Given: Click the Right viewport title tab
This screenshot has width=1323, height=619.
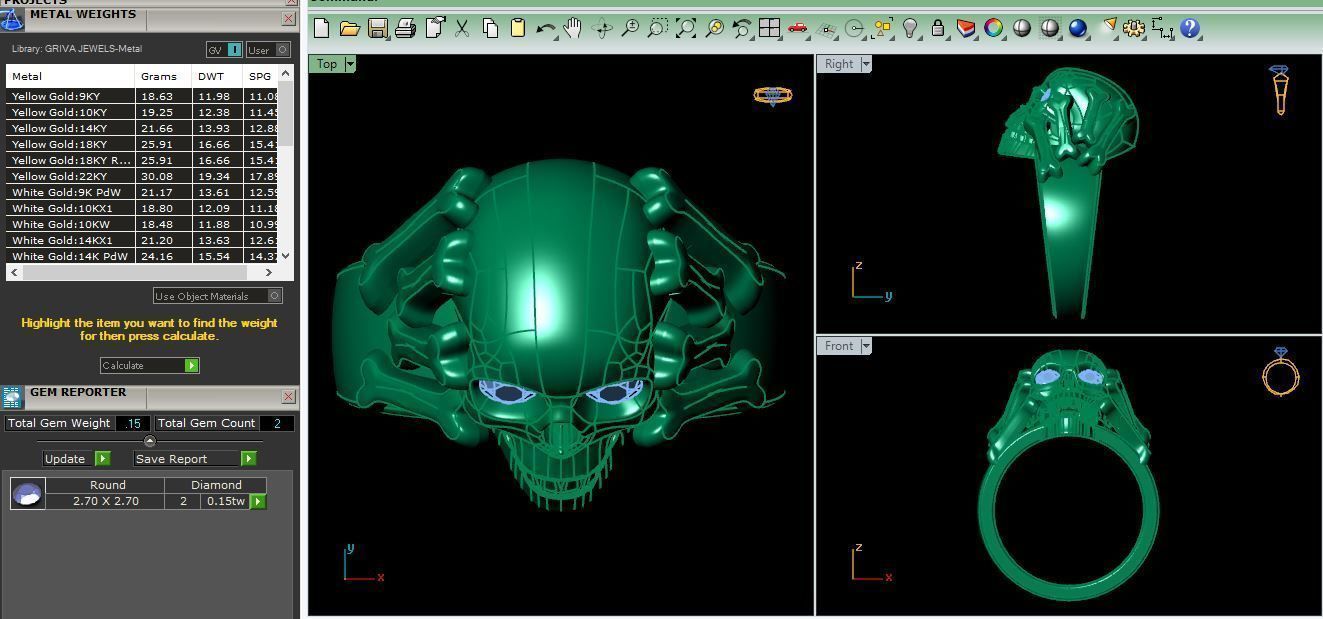Looking at the screenshot, I should point(839,64).
